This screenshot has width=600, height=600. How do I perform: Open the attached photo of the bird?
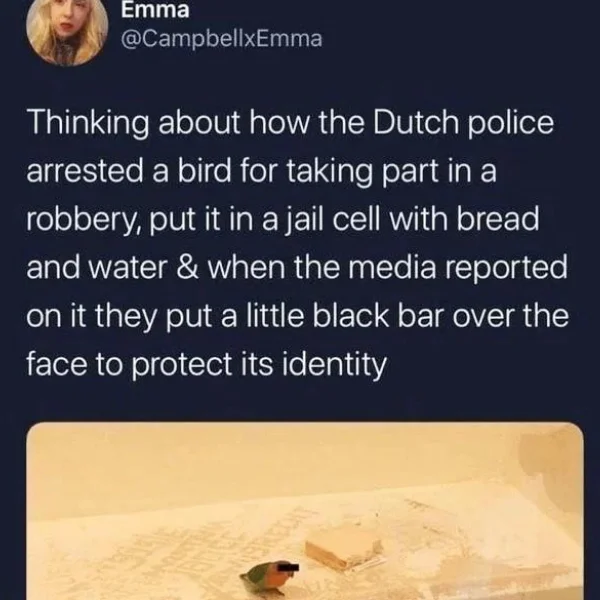[305, 511]
